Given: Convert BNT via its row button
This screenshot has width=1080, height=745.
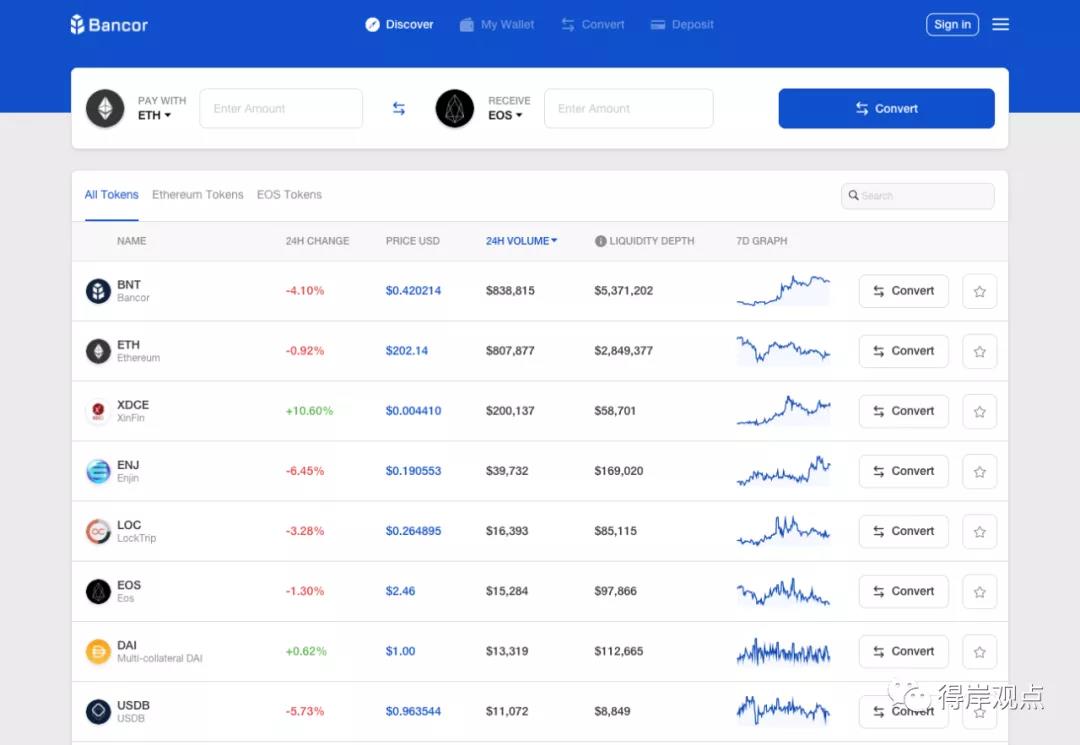Looking at the screenshot, I should tap(904, 291).
